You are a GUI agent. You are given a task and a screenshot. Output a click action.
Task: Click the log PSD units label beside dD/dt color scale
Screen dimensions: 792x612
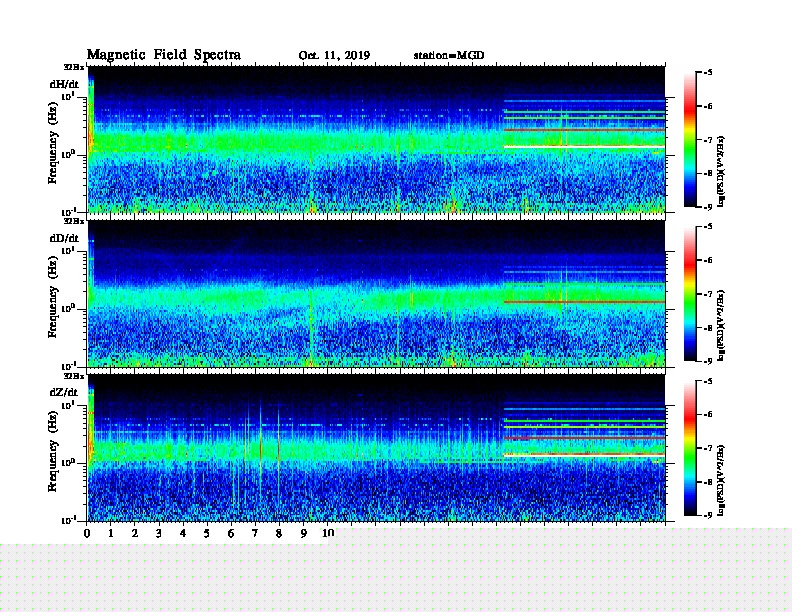coord(721,326)
